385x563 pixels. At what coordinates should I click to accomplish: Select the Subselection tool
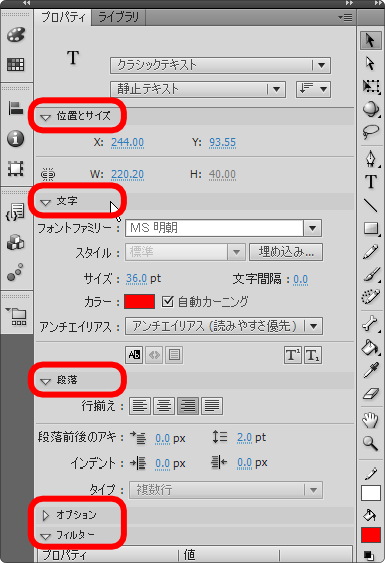click(371, 63)
